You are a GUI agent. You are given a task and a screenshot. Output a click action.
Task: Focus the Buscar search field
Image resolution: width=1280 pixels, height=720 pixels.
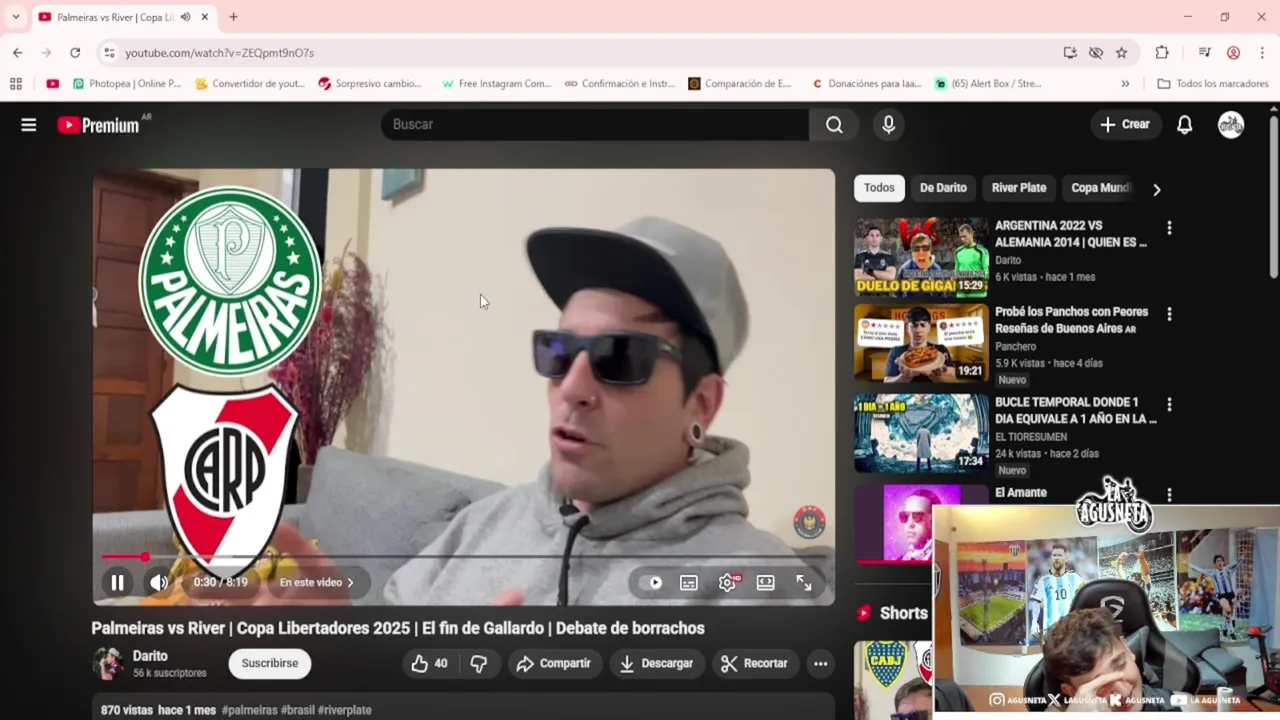coord(595,125)
